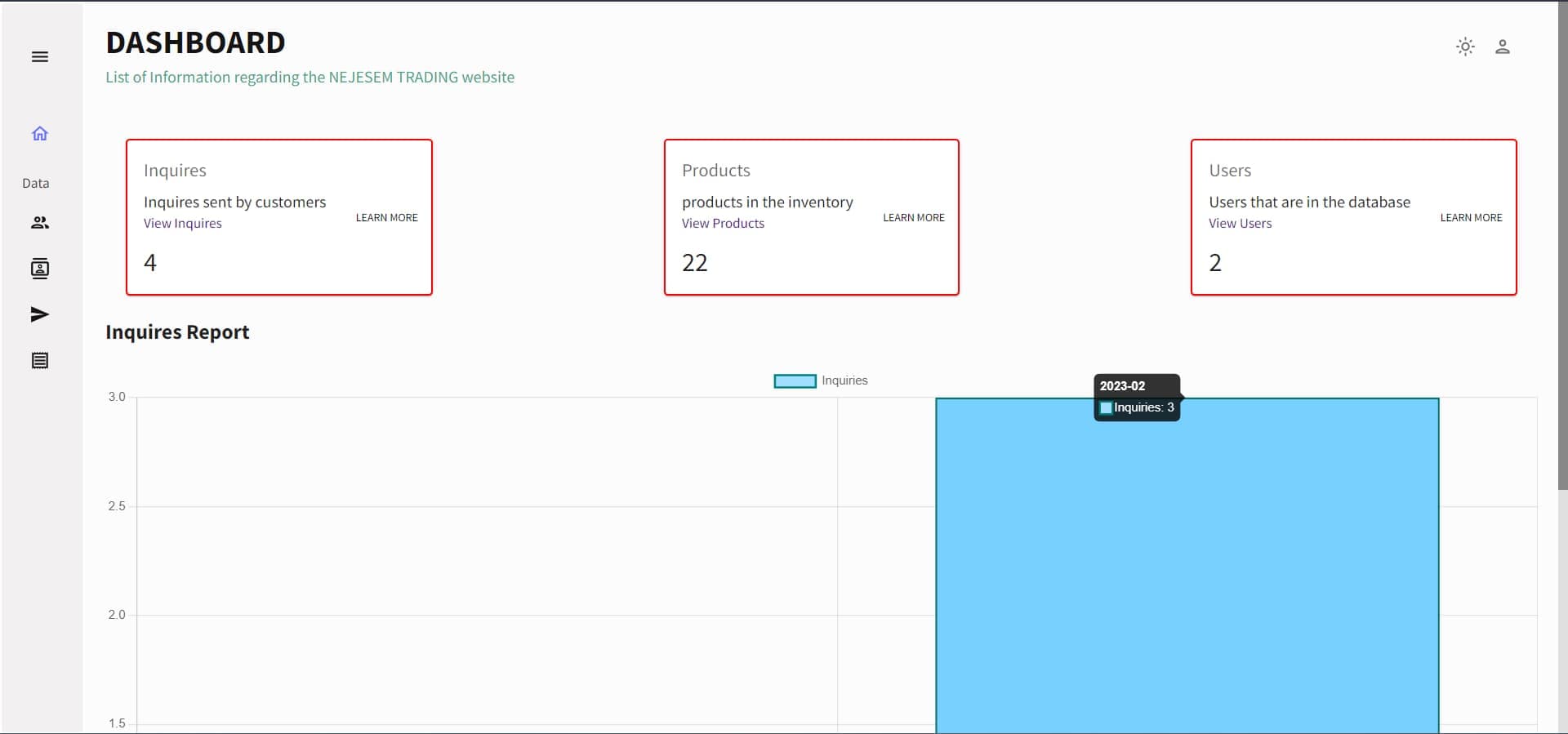1568x734 pixels.
Task: Open the contacts badge icon in sidebar
Action: 39,269
